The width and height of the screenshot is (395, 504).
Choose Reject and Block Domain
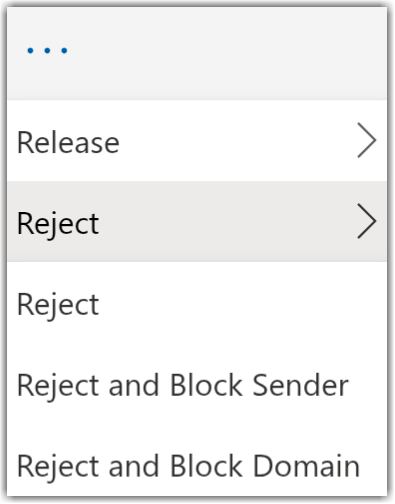pos(197,466)
